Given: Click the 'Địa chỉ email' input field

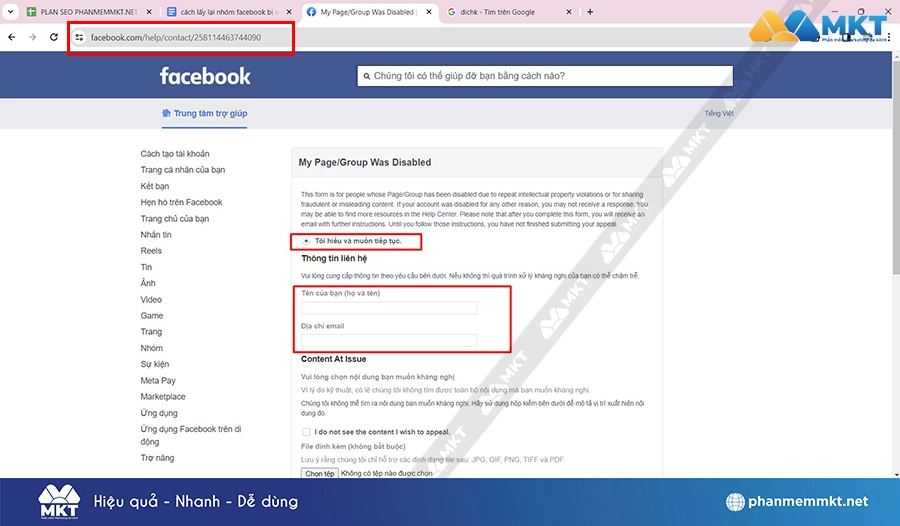Looking at the screenshot, I should [389, 341].
